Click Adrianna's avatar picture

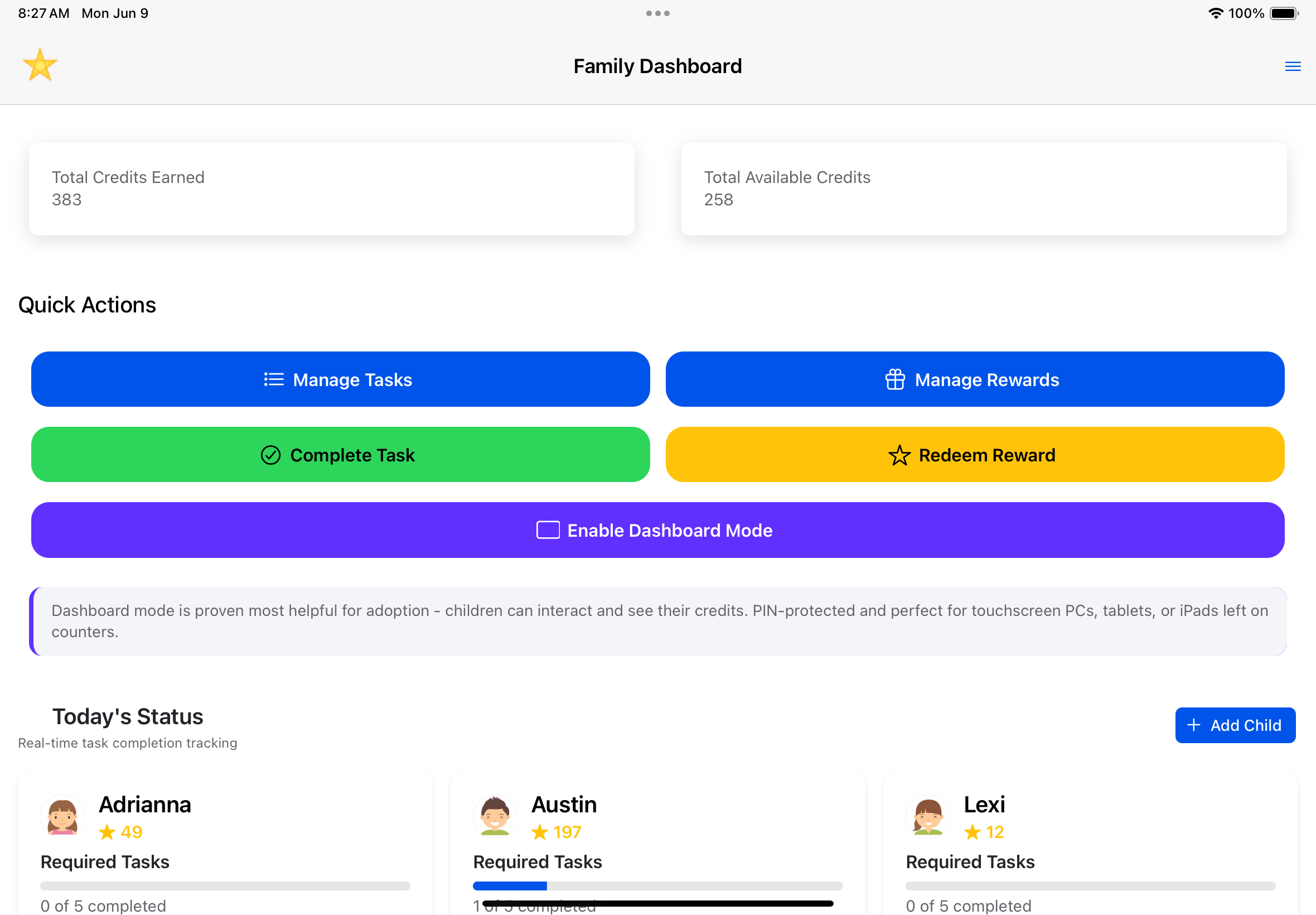(x=62, y=816)
